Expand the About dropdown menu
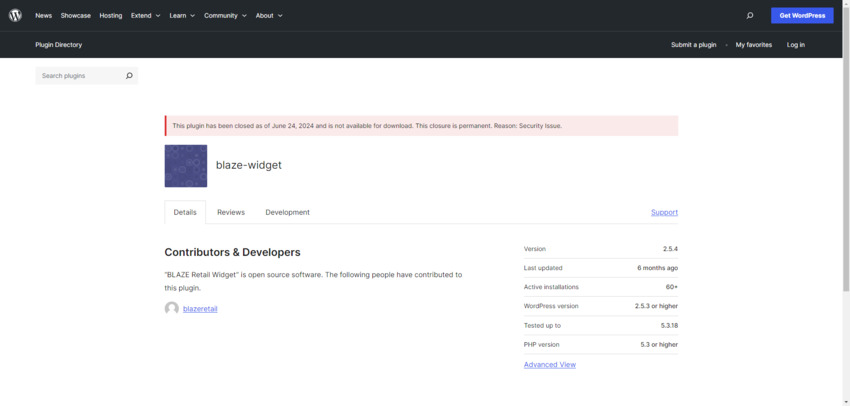850x406 pixels. 269,16
